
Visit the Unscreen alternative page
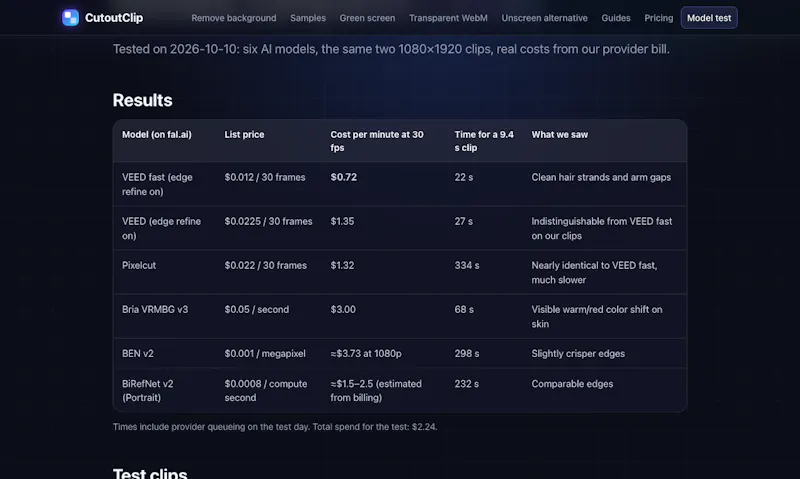pyautogui.click(x=544, y=18)
